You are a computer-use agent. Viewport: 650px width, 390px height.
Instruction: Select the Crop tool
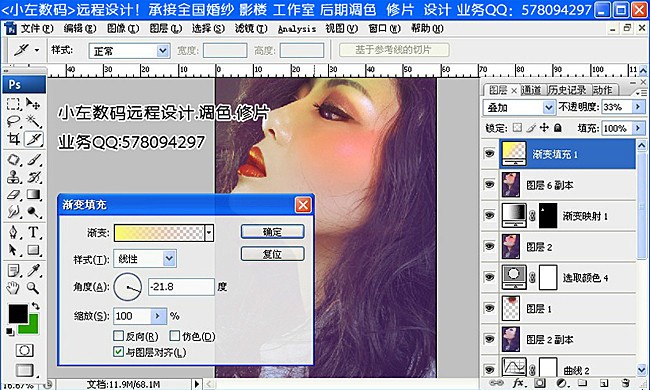click(x=13, y=138)
